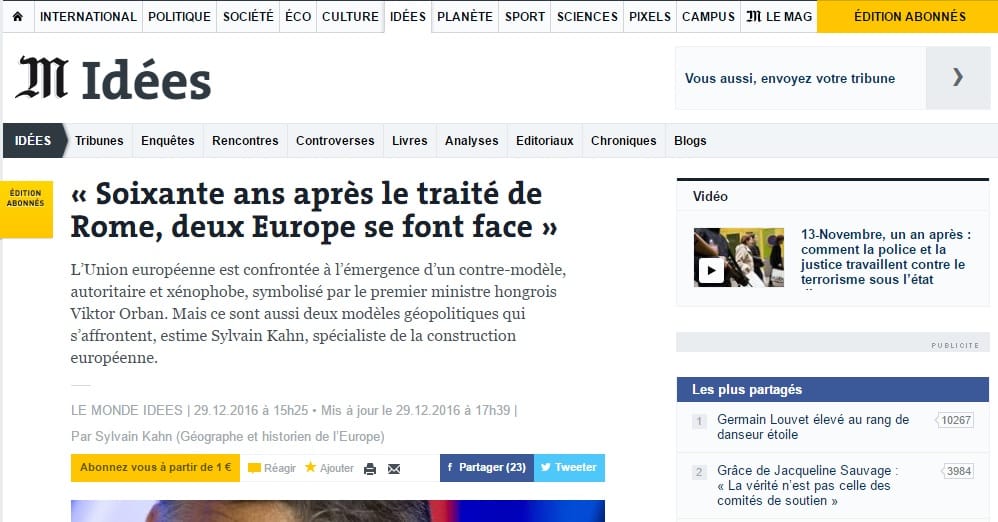
Task: Play the 13-Novembre video thumbnail
Action: click(739, 257)
